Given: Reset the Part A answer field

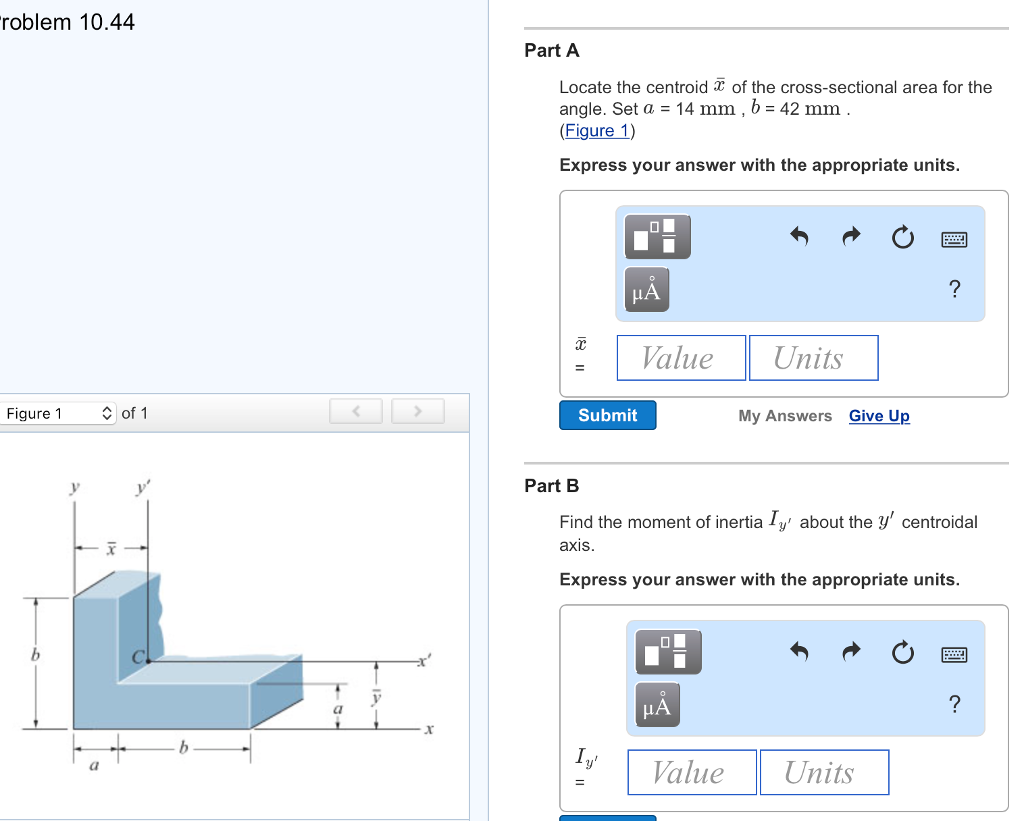Looking at the screenshot, I should tap(902, 238).
